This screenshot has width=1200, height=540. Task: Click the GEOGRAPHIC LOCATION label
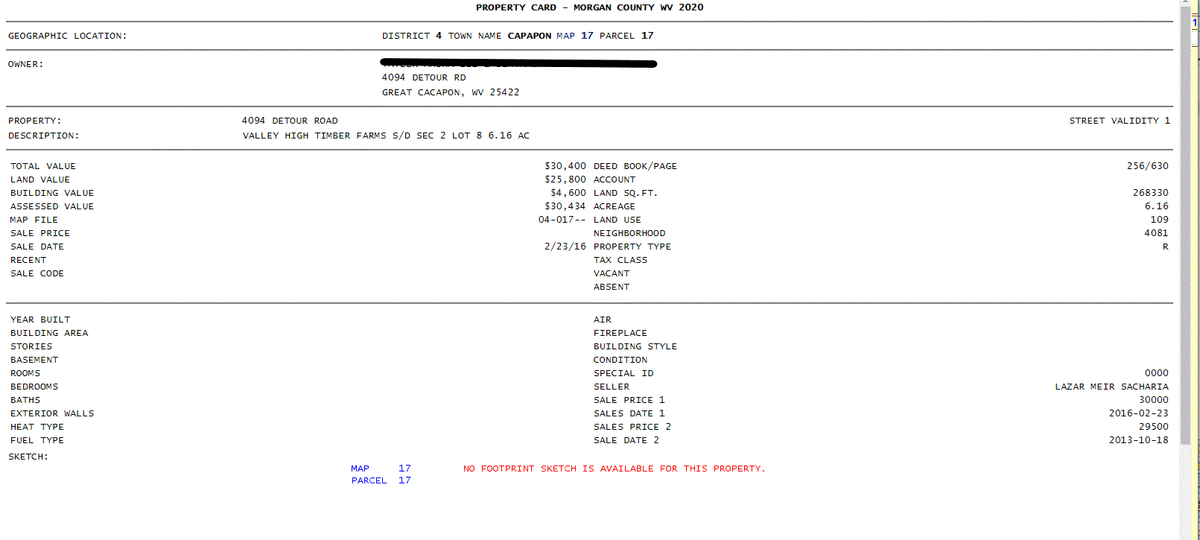click(67, 36)
